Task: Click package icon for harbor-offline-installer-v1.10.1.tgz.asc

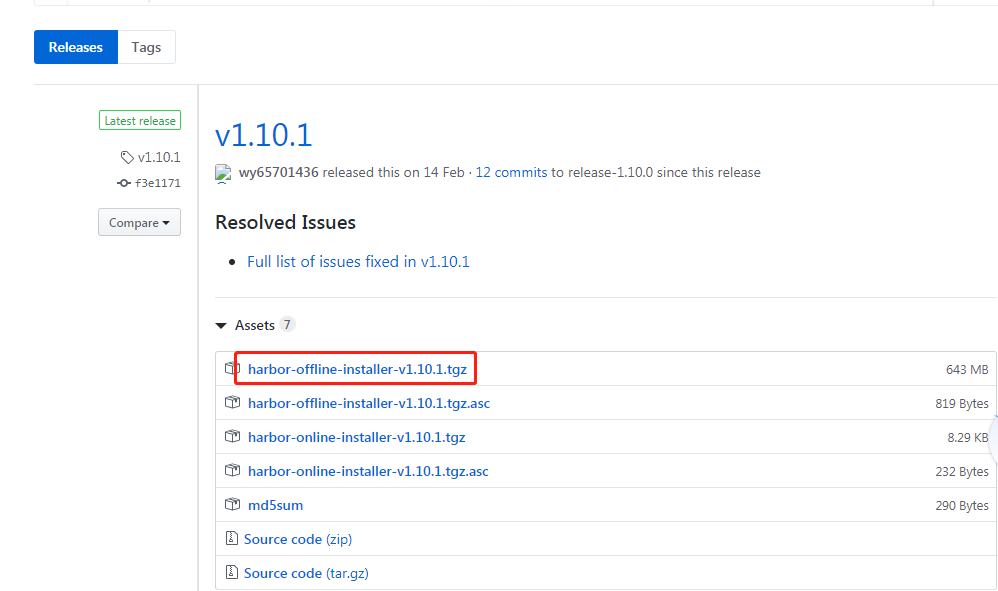Action: point(232,403)
